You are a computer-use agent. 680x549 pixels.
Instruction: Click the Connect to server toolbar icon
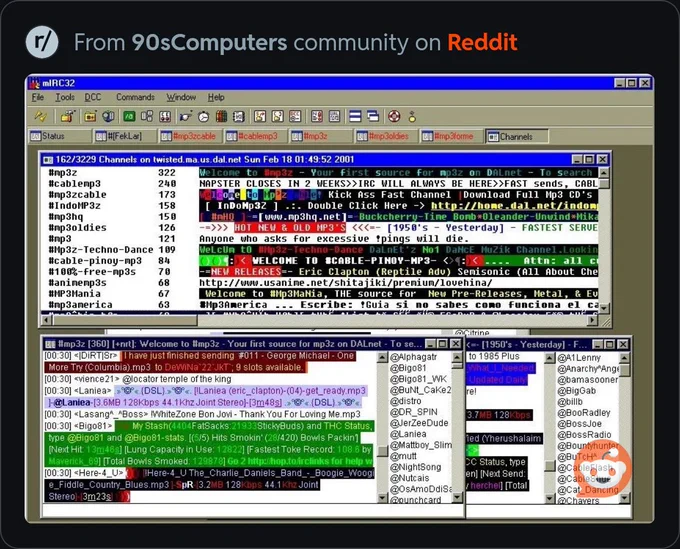click(40, 116)
